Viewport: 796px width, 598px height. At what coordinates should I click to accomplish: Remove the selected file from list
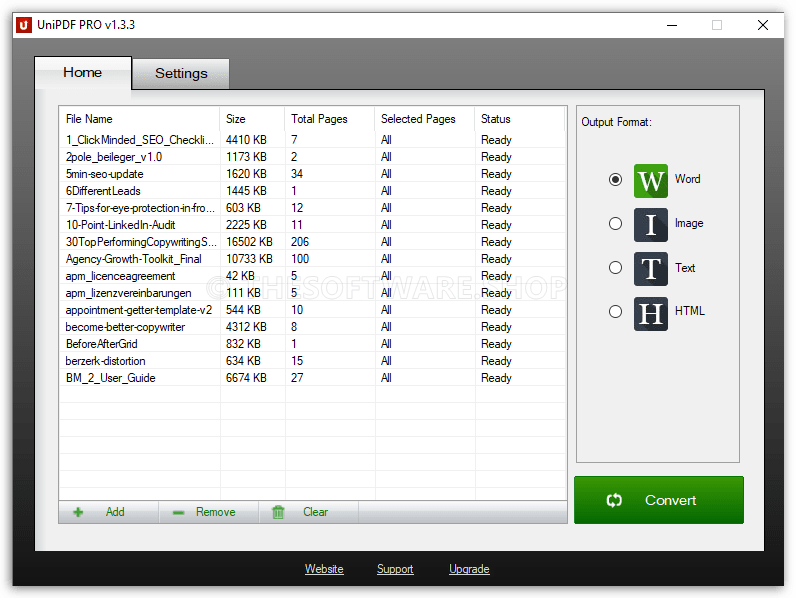click(209, 512)
